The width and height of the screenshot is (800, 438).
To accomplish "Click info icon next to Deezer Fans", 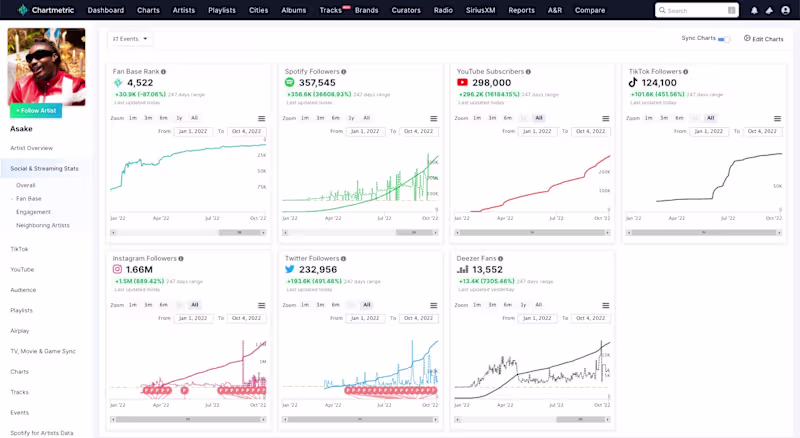I will coord(501,259).
